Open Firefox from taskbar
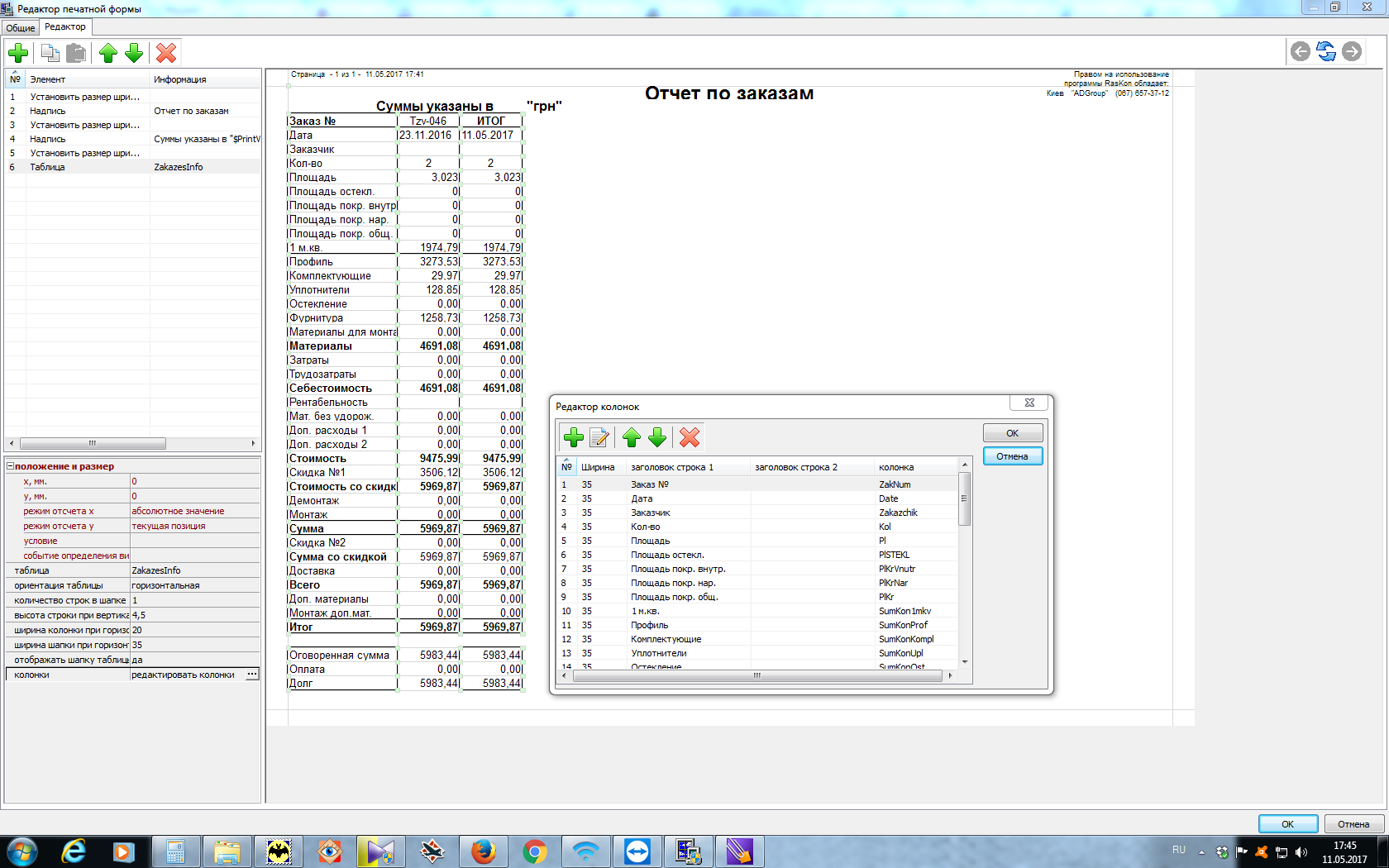Image resolution: width=1389 pixels, height=868 pixels. coord(484,851)
